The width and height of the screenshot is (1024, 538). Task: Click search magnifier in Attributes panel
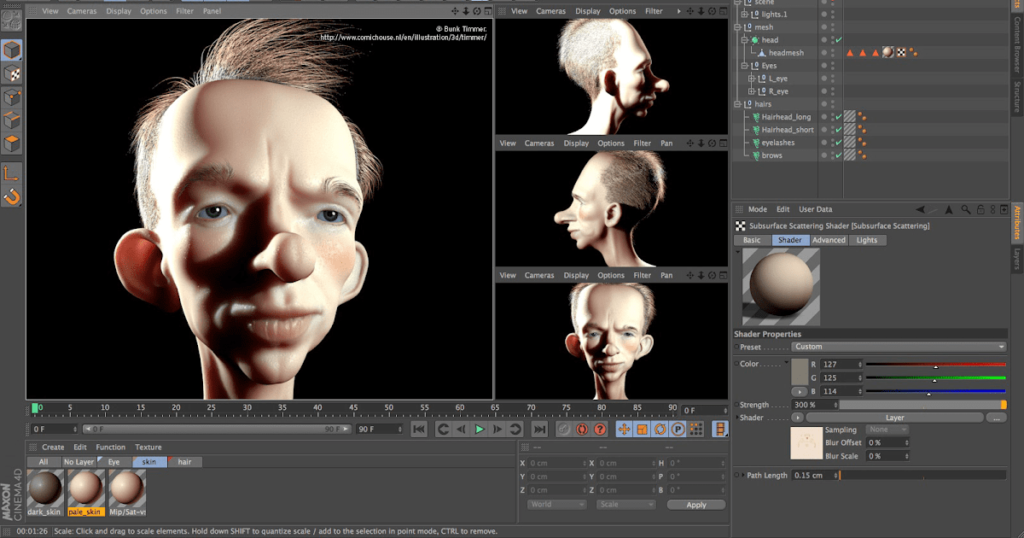tap(965, 210)
